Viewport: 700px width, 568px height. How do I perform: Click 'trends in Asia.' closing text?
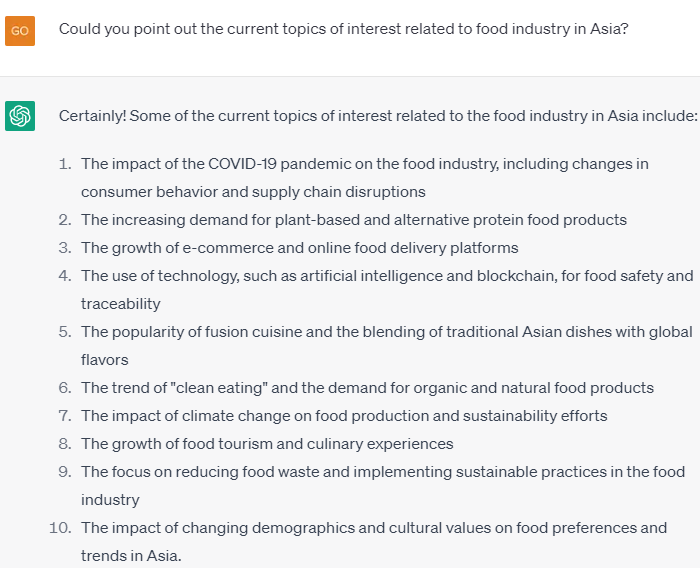[131, 556]
